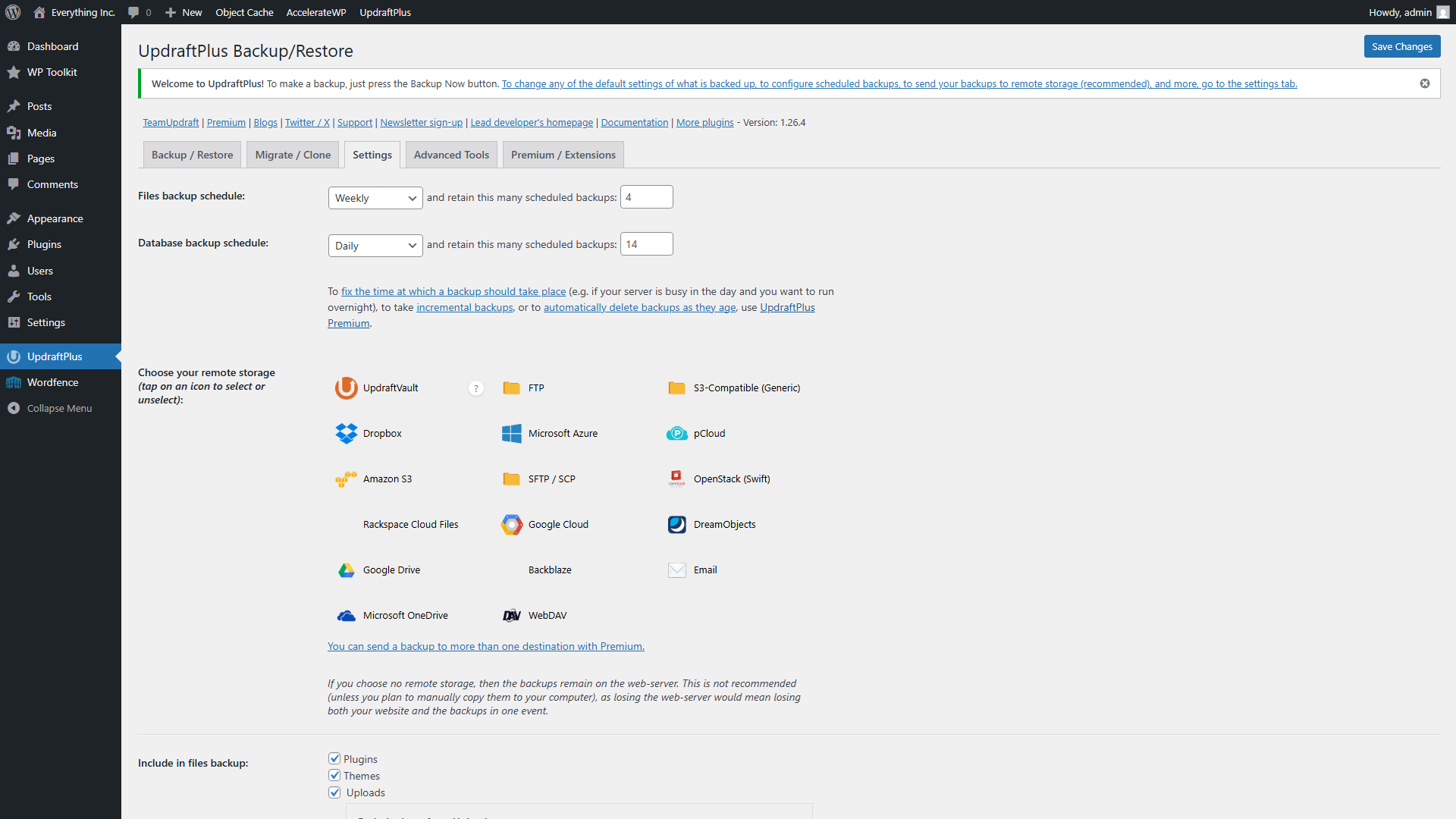The image size is (1456, 819).
Task: Open Howdy, admin account menu
Action: (x=1409, y=12)
